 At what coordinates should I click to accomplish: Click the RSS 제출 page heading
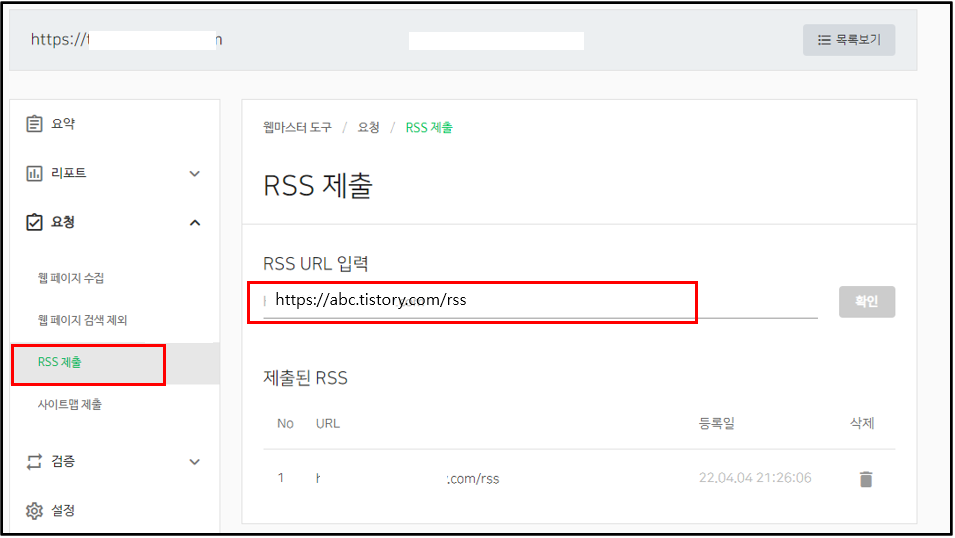click(317, 185)
